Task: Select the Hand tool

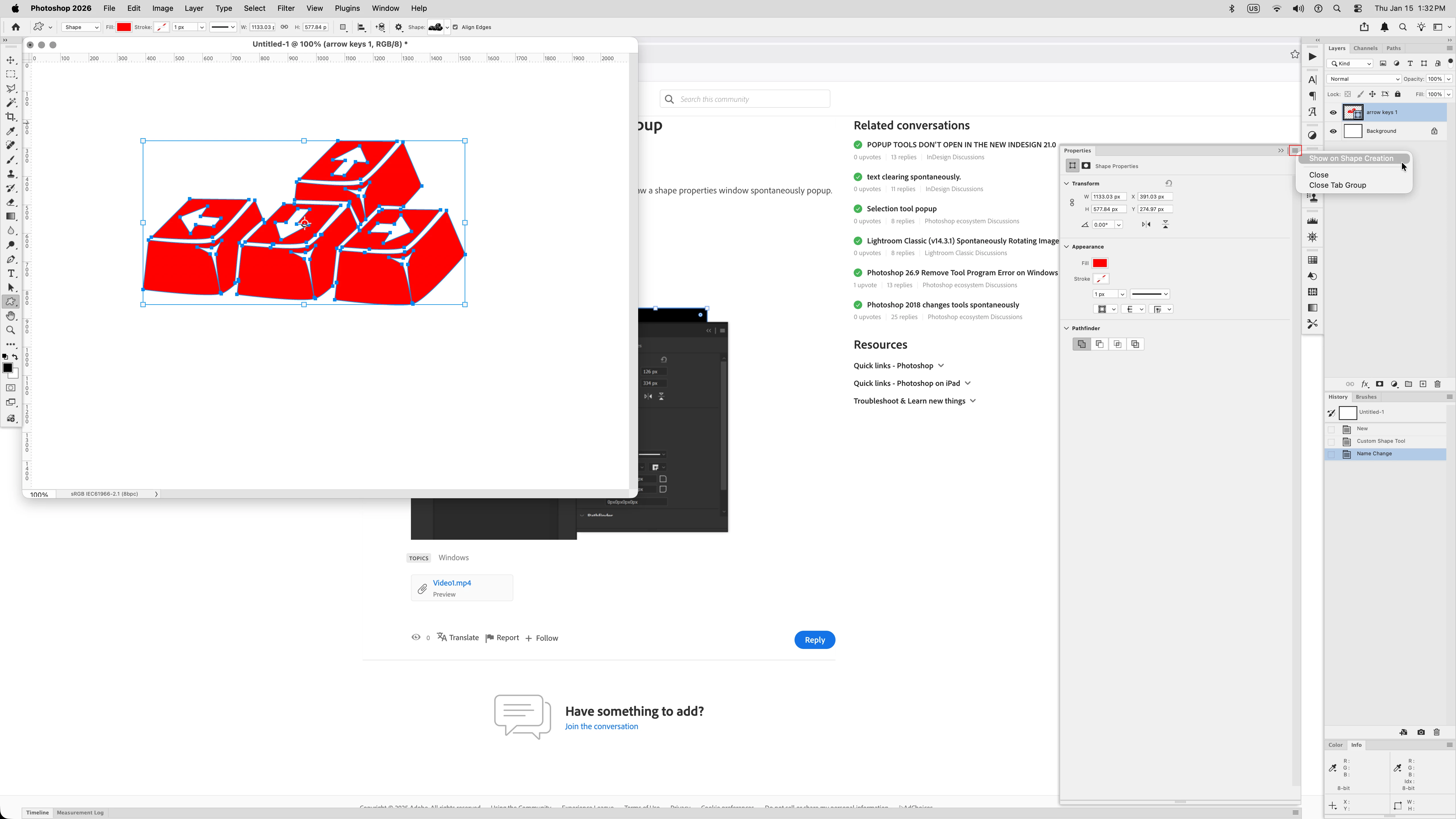Action: click(x=11, y=316)
